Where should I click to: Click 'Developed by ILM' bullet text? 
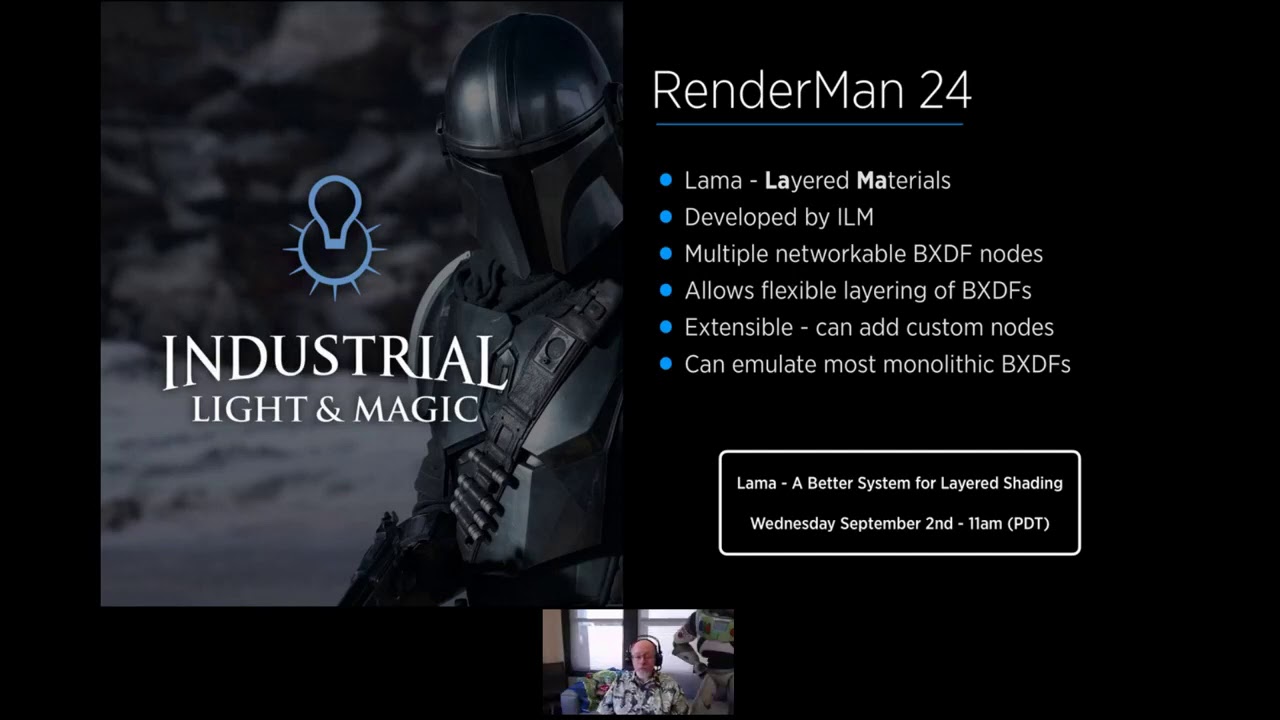(779, 217)
